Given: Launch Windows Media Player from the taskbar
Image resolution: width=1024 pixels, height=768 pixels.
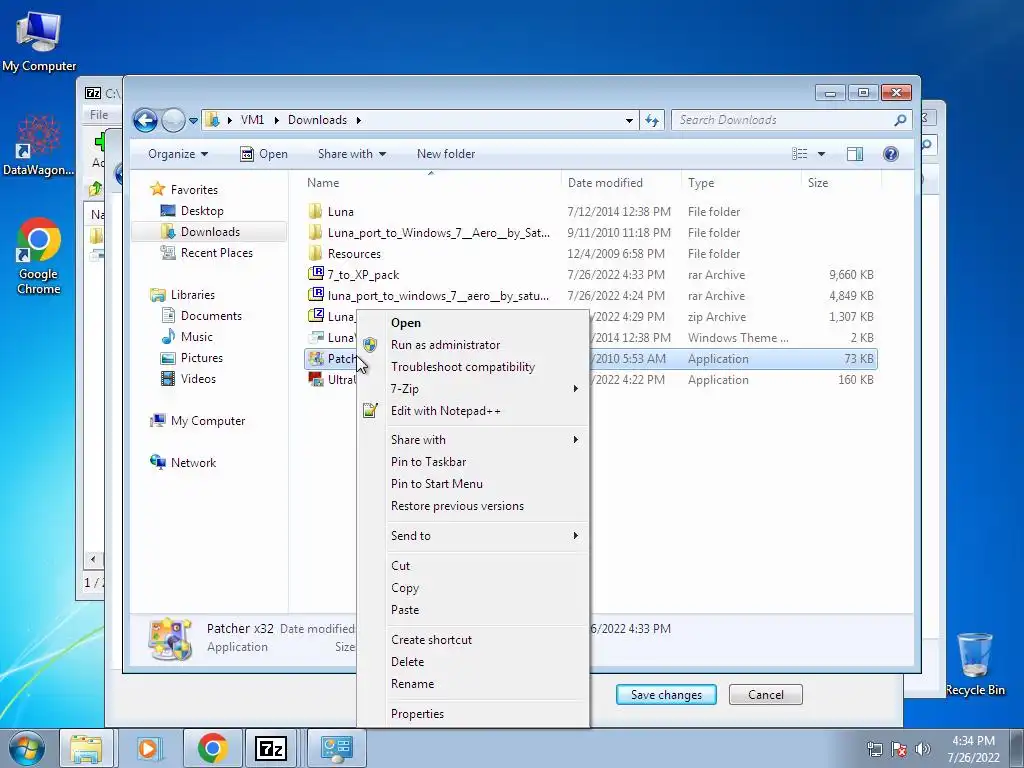Looking at the screenshot, I should [x=150, y=748].
